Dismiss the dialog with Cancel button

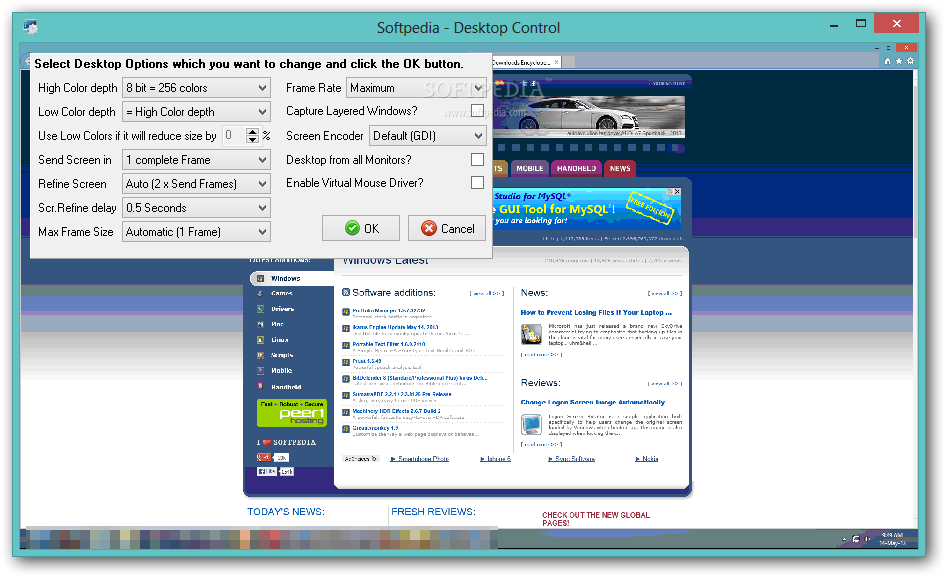(x=447, y=228)
